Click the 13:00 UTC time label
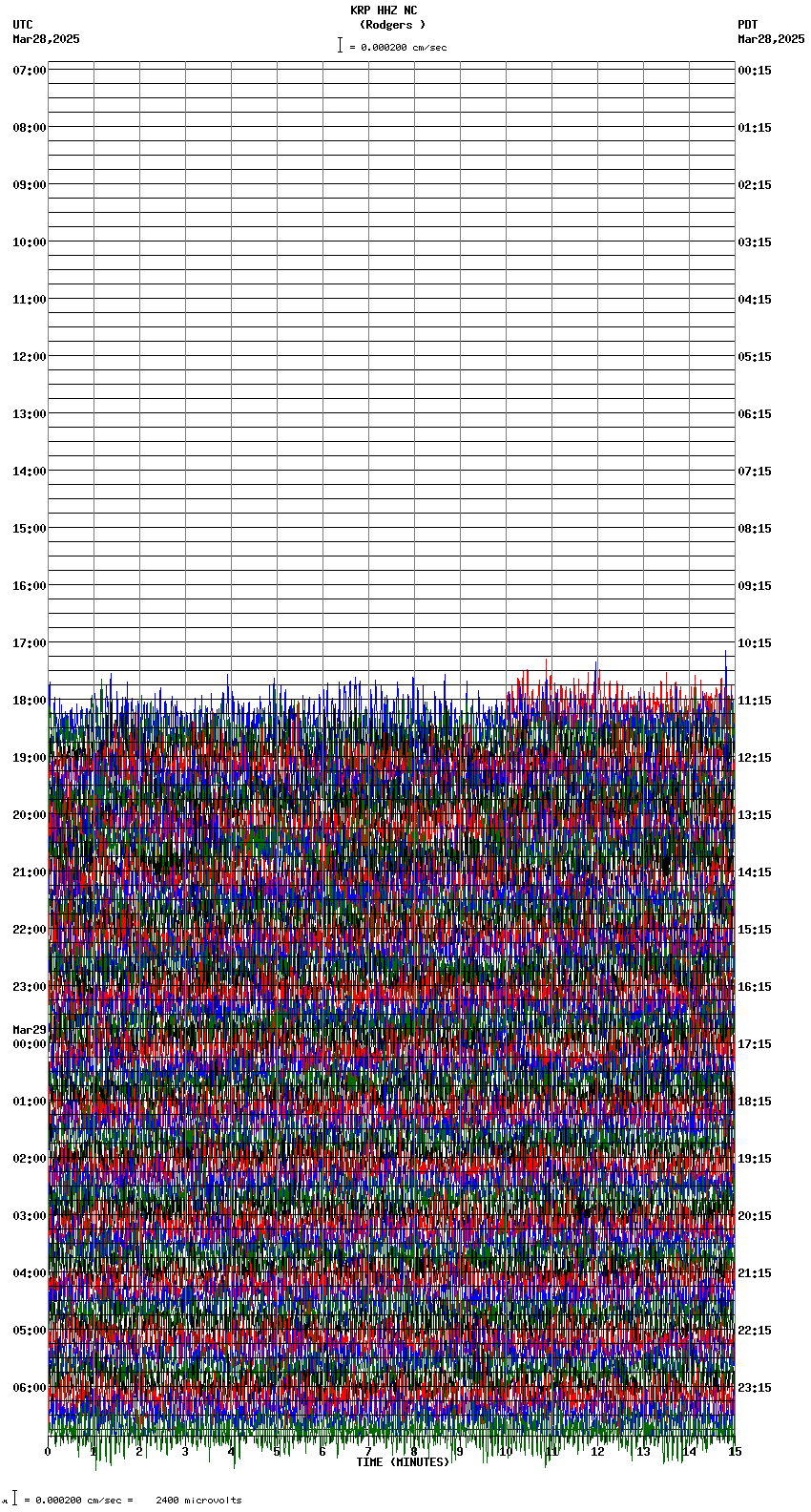 [30, 414]
